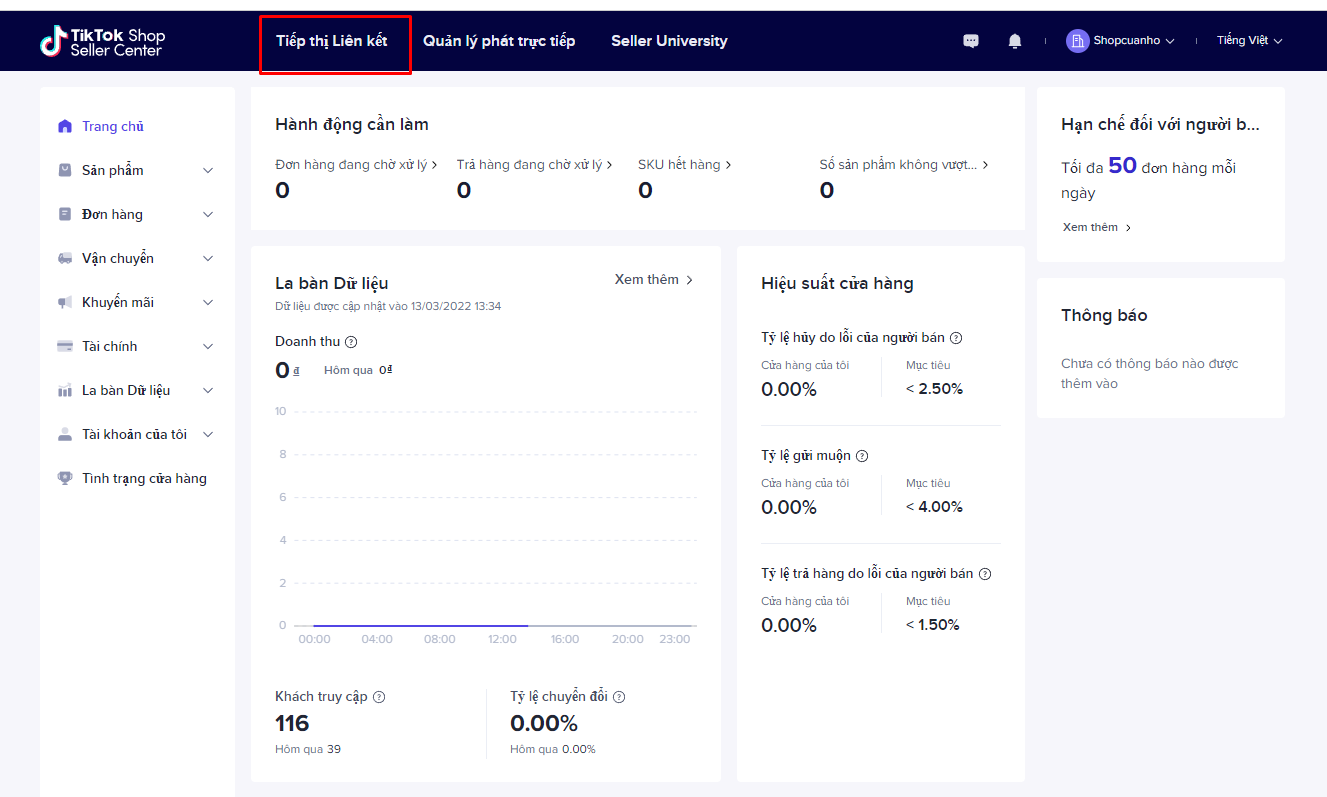Open Đơn hàng đang chờ xử lý link
This screenshot has width=1327, height=797.
[x=357, y=164]
